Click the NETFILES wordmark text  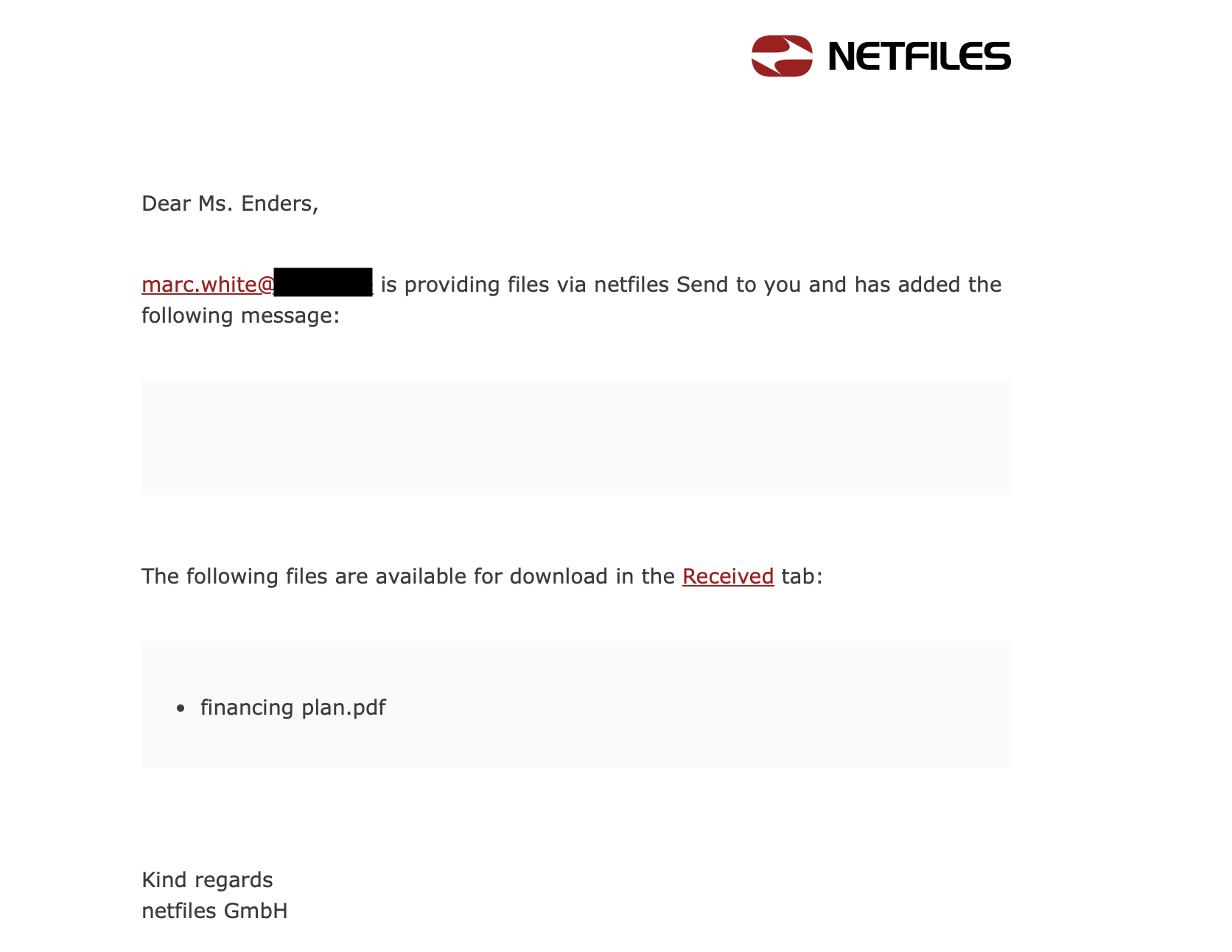coord(919,57)
